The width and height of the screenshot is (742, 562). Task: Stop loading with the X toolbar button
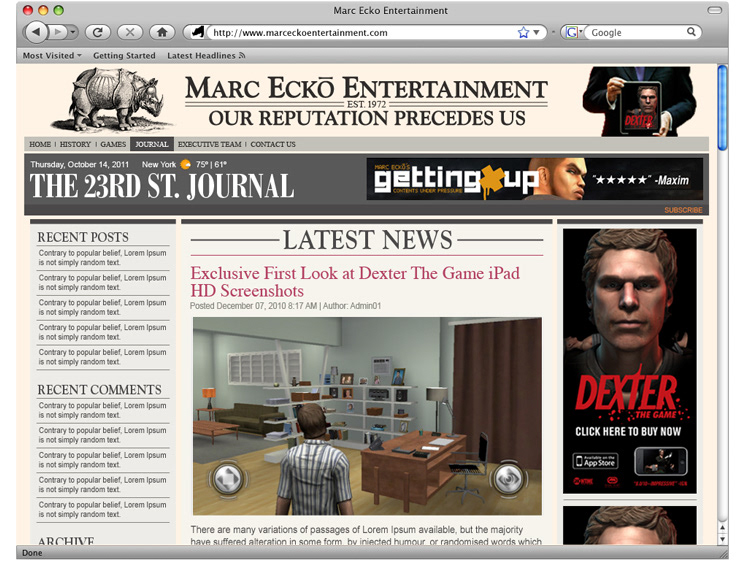point(130,32)
